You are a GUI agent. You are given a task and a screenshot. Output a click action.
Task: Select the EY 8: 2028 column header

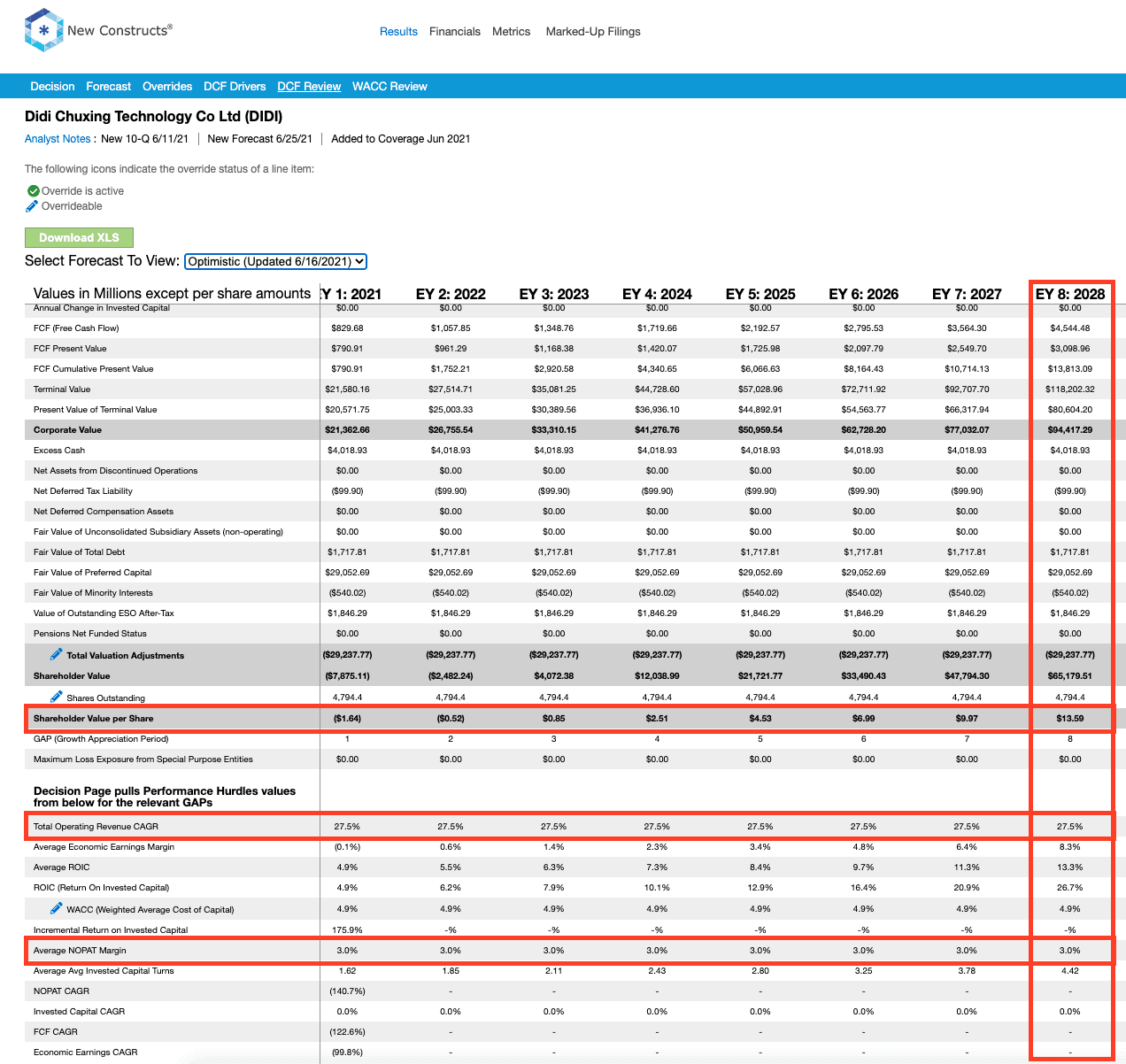tap(1070, 294)
